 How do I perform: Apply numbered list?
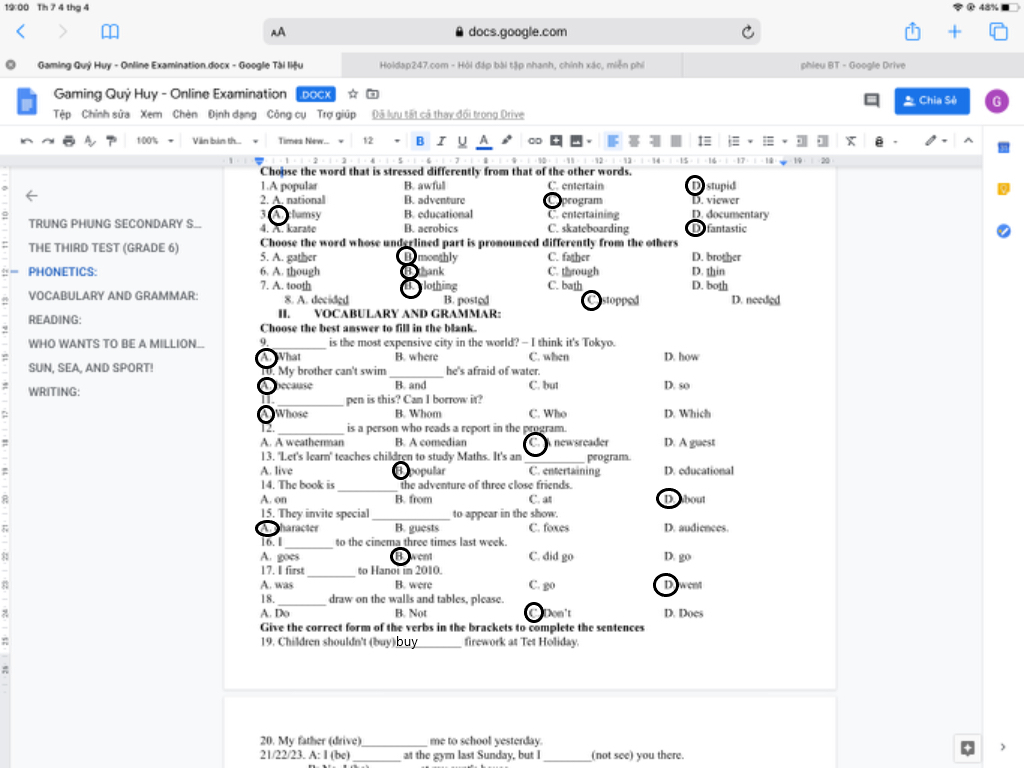[734, 141]
